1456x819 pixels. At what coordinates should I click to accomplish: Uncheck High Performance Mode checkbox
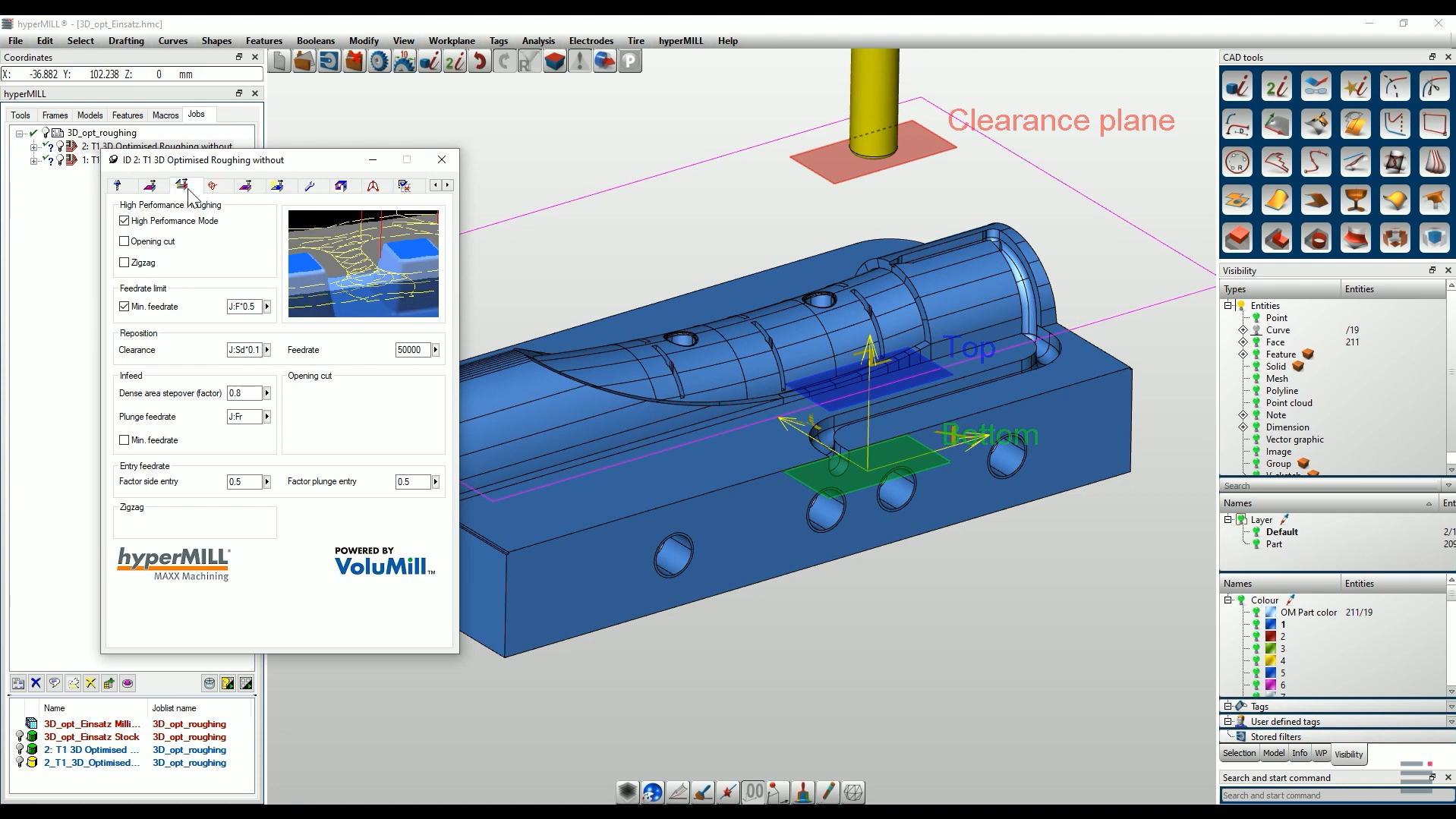(124, 221)
